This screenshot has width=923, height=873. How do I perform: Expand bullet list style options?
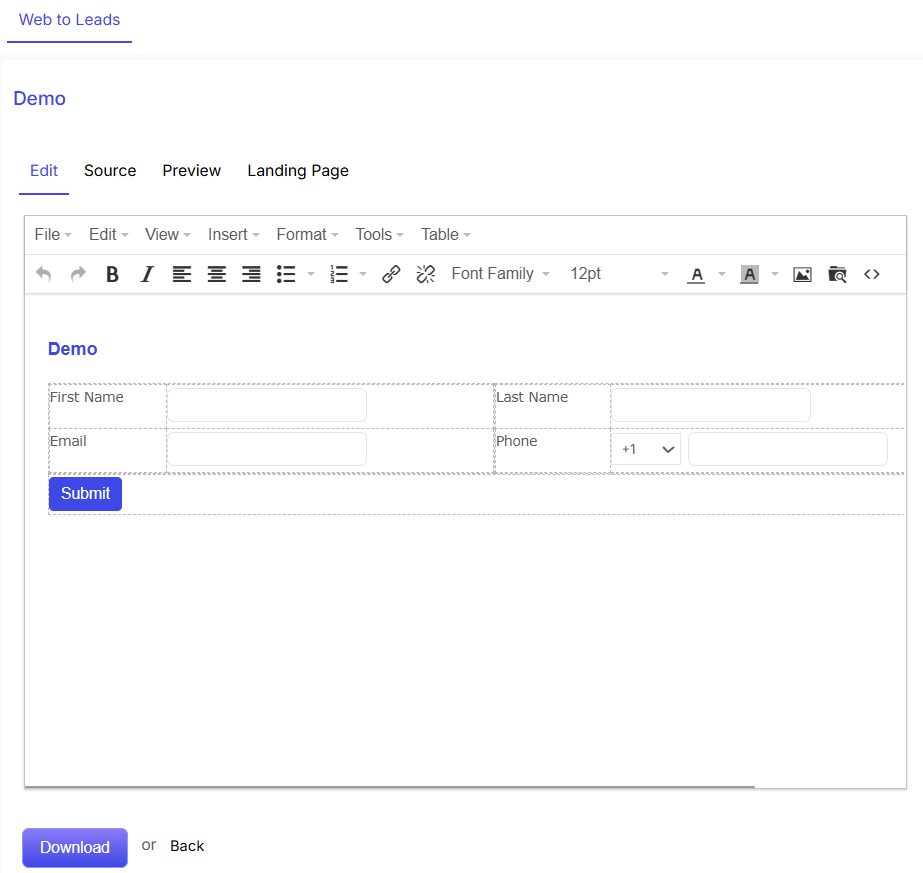(311, 274)
